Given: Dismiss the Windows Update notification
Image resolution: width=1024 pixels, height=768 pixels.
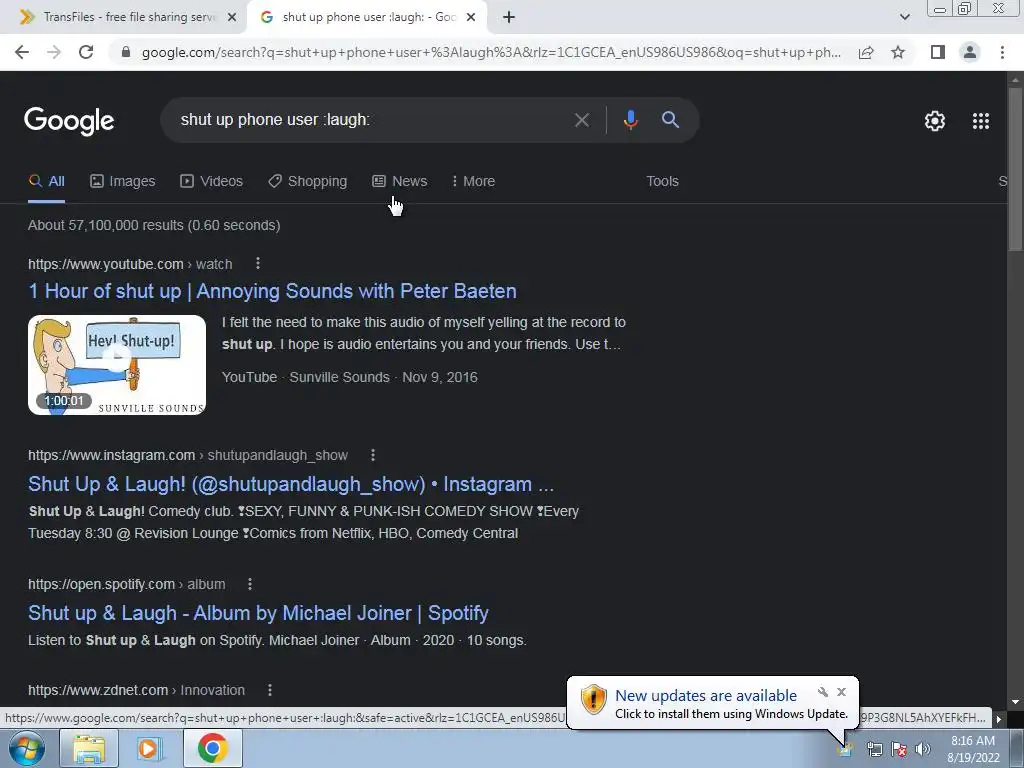Looking at the screenshot, I should click(x=841, y=692).
